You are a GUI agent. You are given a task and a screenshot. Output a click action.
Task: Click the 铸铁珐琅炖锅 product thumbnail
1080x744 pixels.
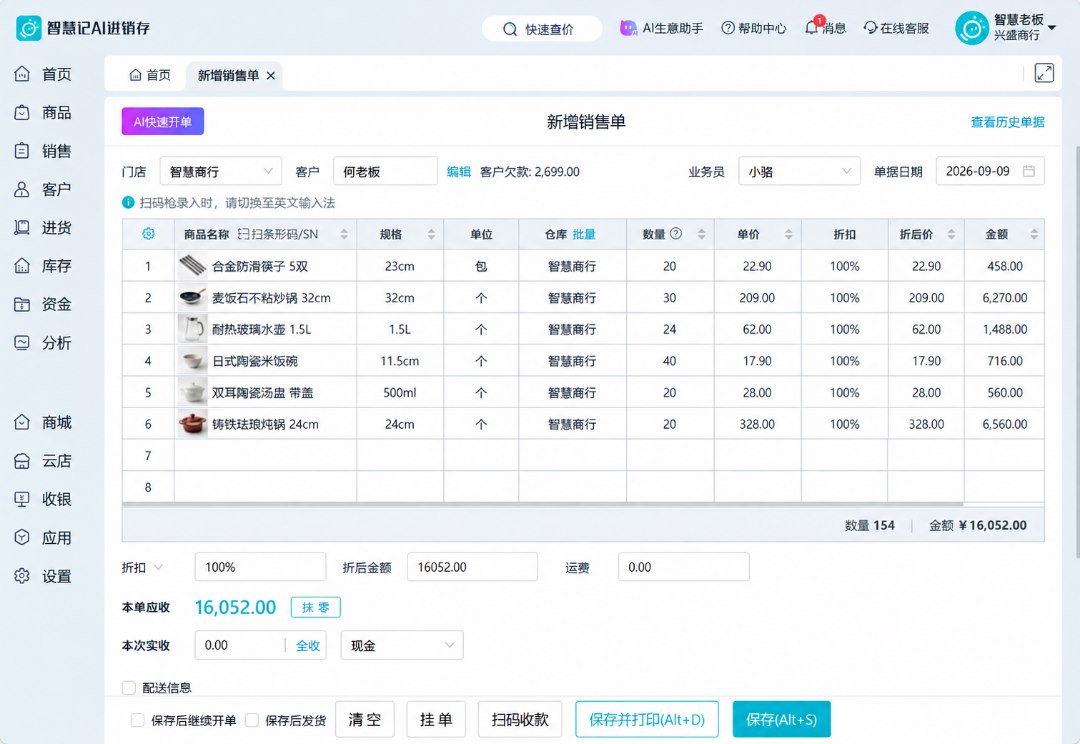(x=192, y=424)
